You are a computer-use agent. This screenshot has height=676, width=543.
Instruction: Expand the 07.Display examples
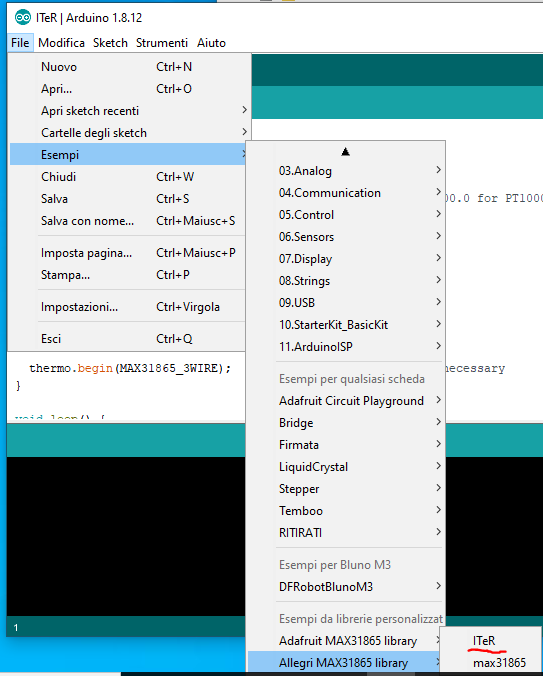(346, 259)
